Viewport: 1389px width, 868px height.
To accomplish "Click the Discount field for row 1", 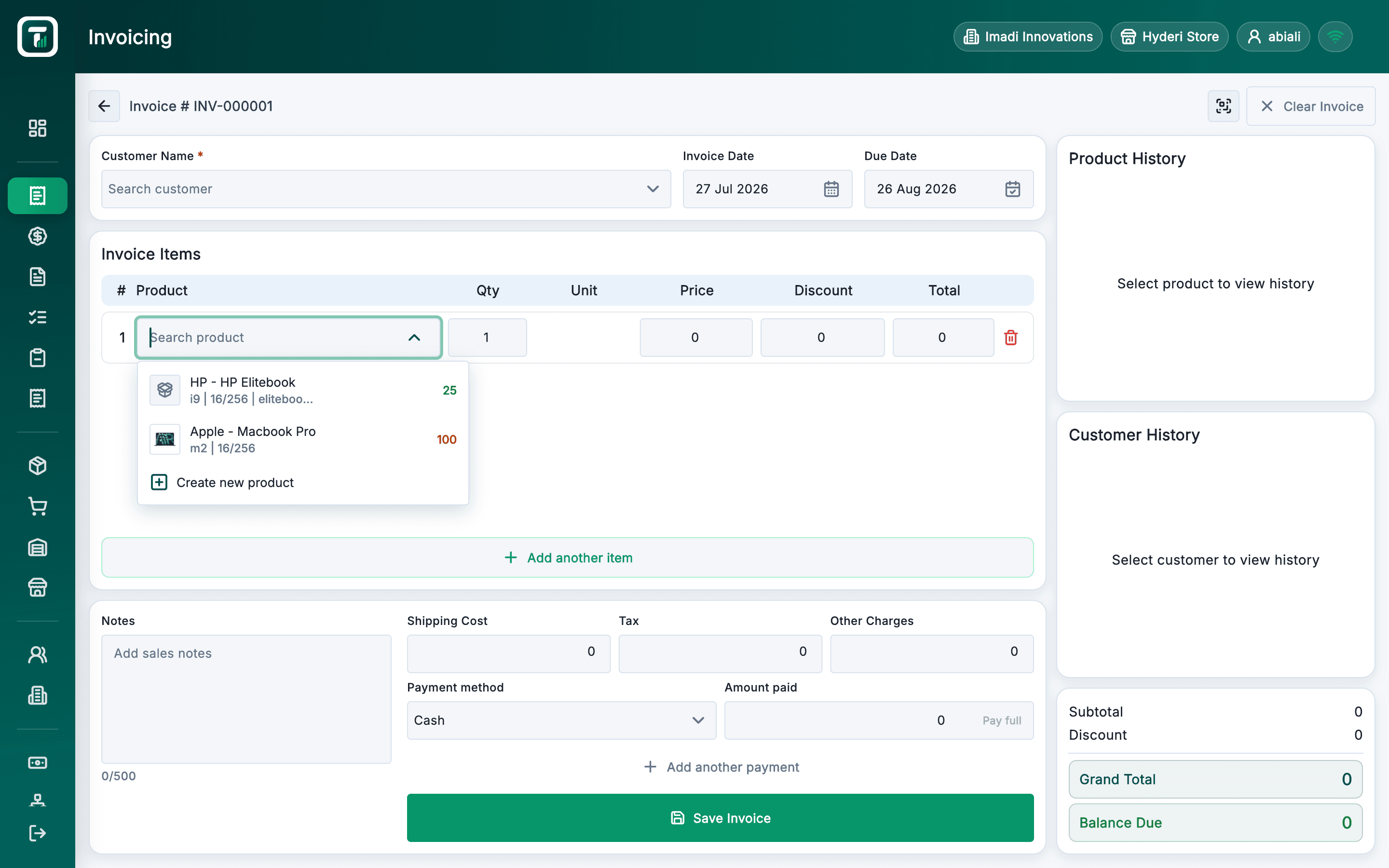I will [822, 338].
